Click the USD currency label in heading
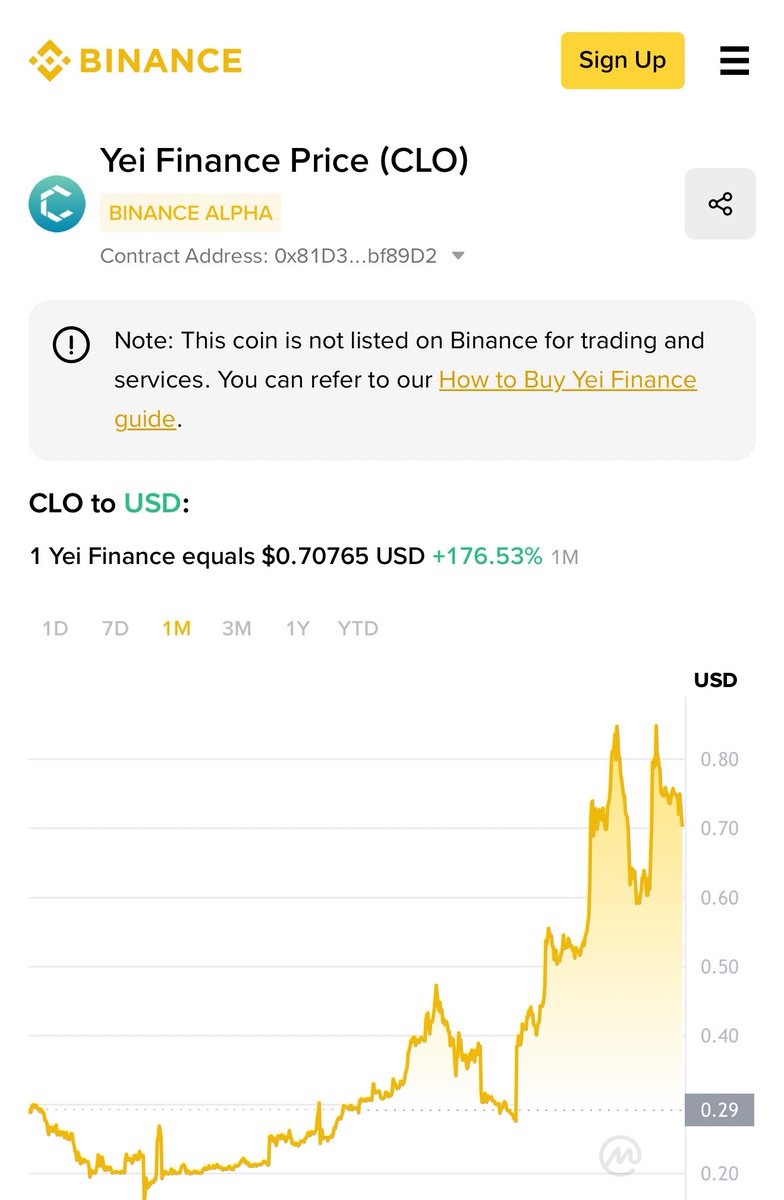This screenshot has height=1200, width=784. click(x=152, y=503)
